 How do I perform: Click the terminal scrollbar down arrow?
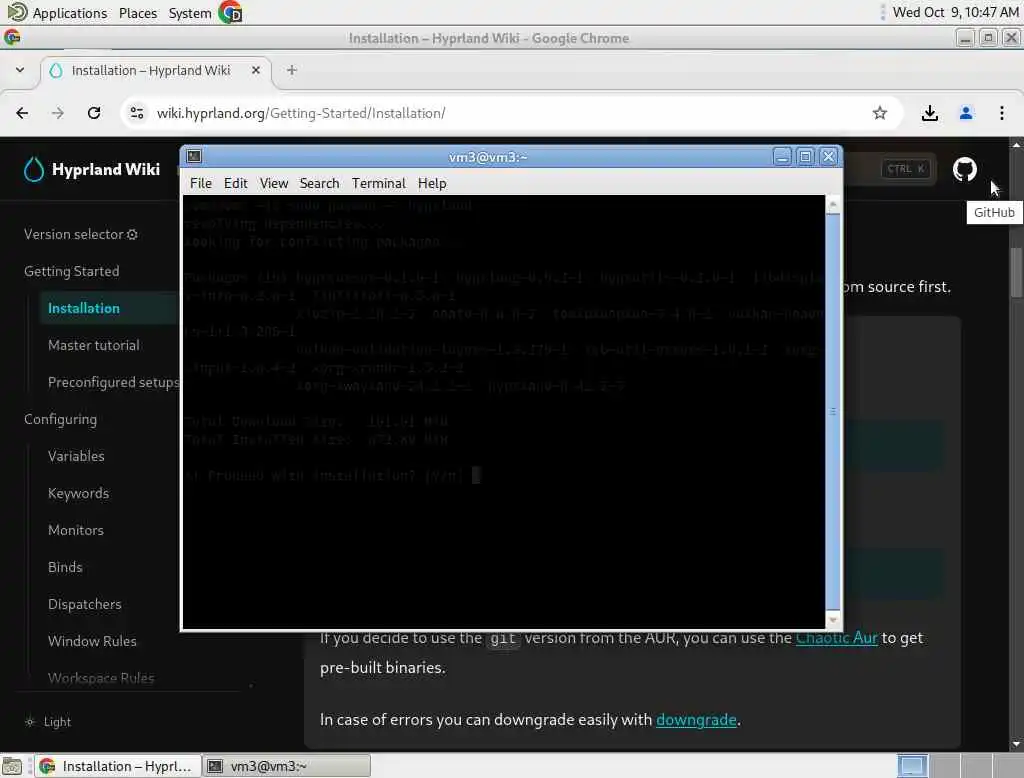pyautogui.click(x=833, y=620)
